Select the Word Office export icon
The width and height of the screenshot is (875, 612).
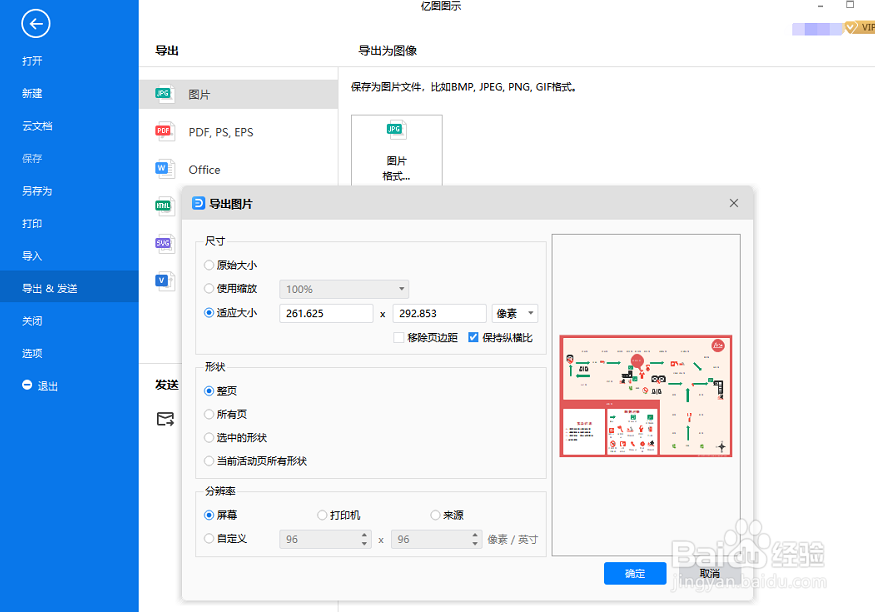(x=165, y=168)
